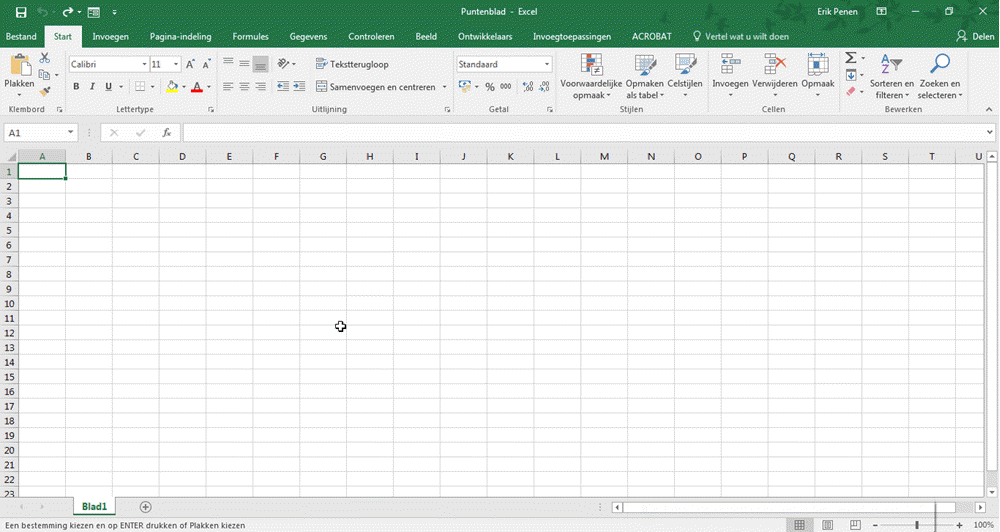Click the 100% zoom level
Screen dimensions: 1000x532
[984, 525]
